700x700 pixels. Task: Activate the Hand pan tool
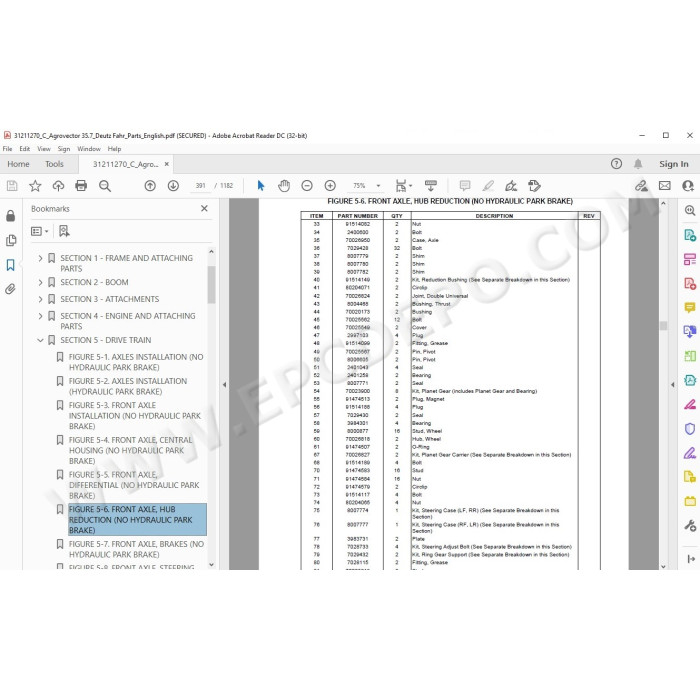click(x=284, y=186)
